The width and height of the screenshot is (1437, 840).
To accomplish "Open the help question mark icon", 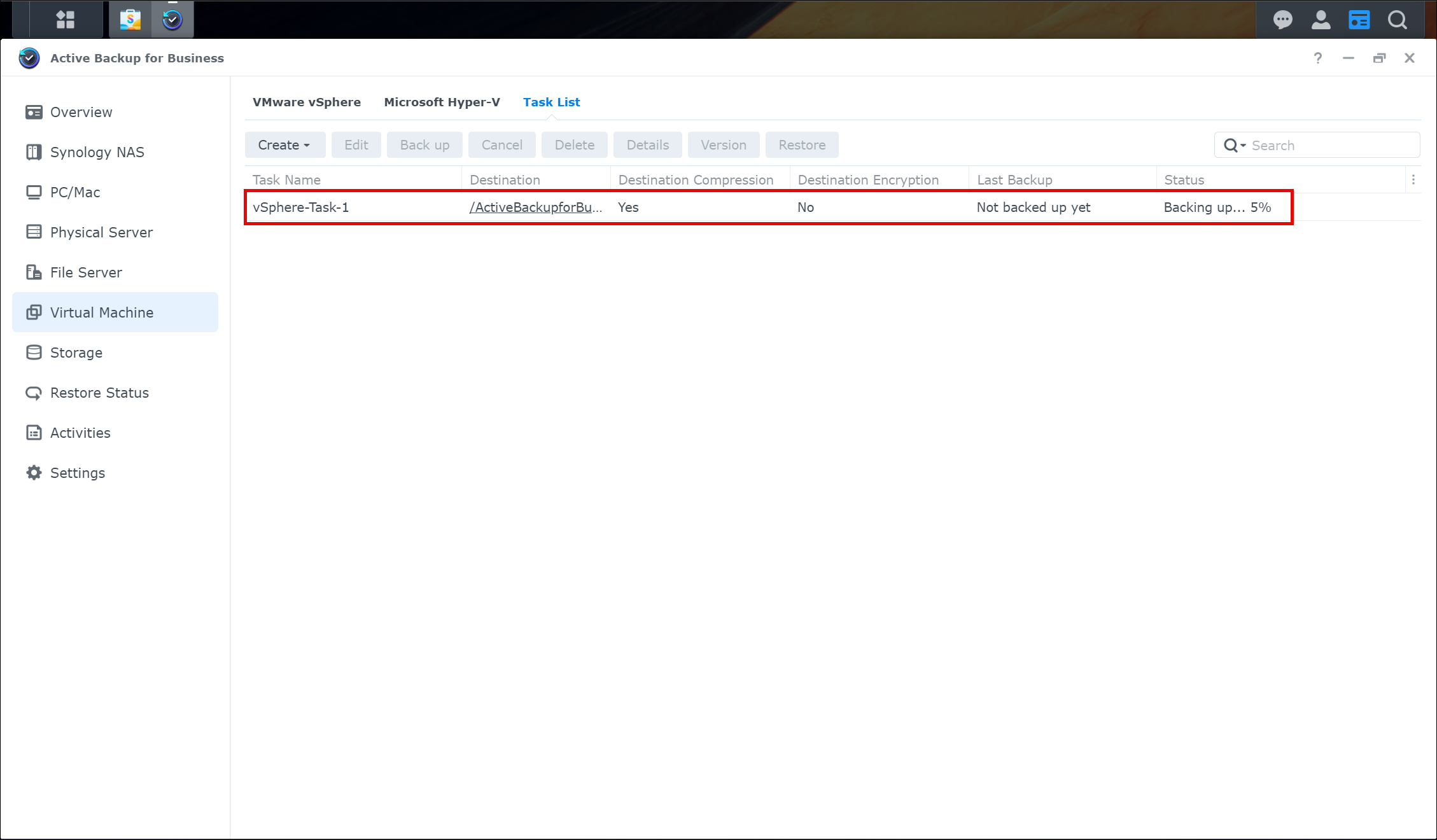I will 1317,58.
